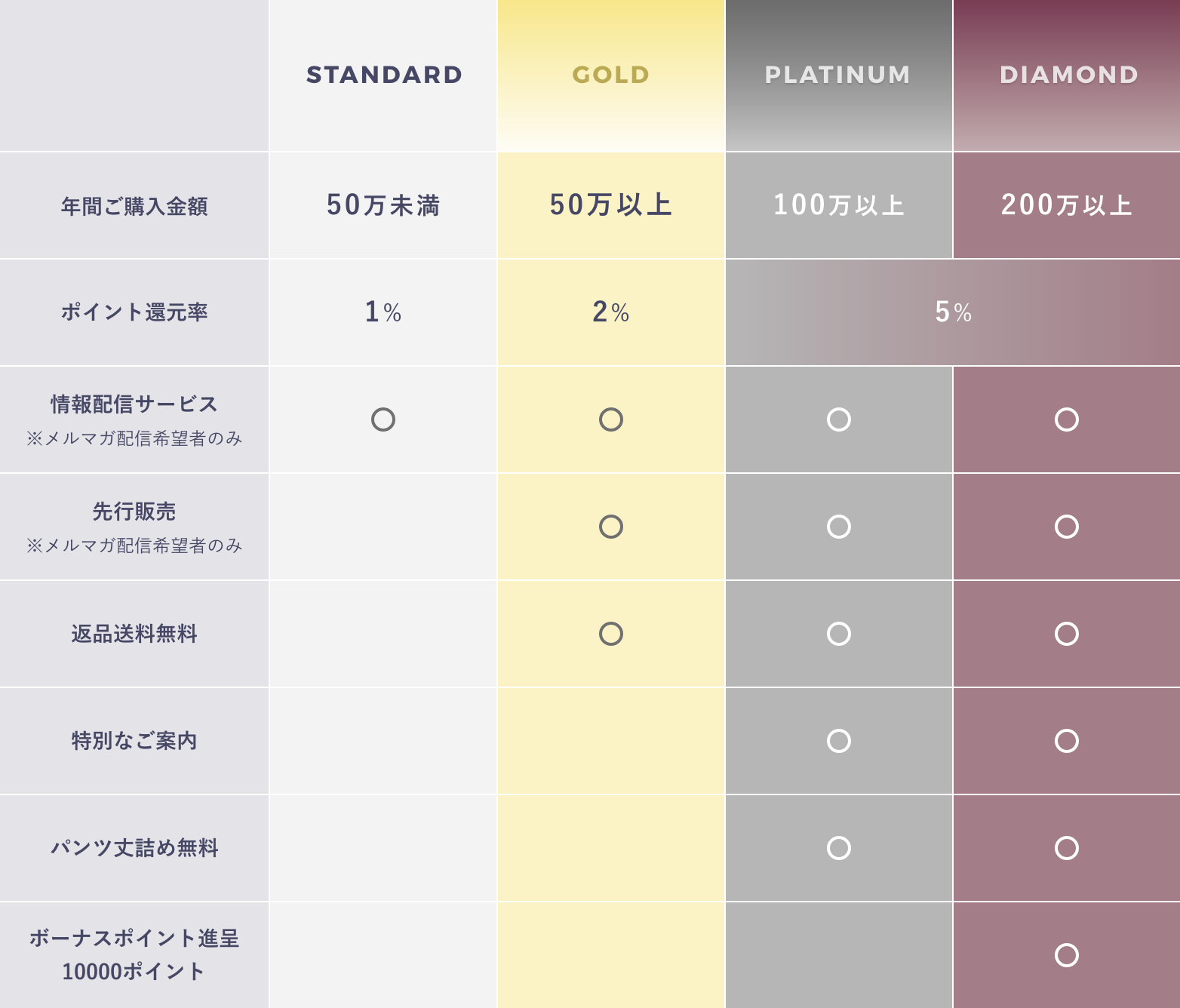Click the PLATINUM 先行販売 circle mark
1180x1008 pixels.
839,527
